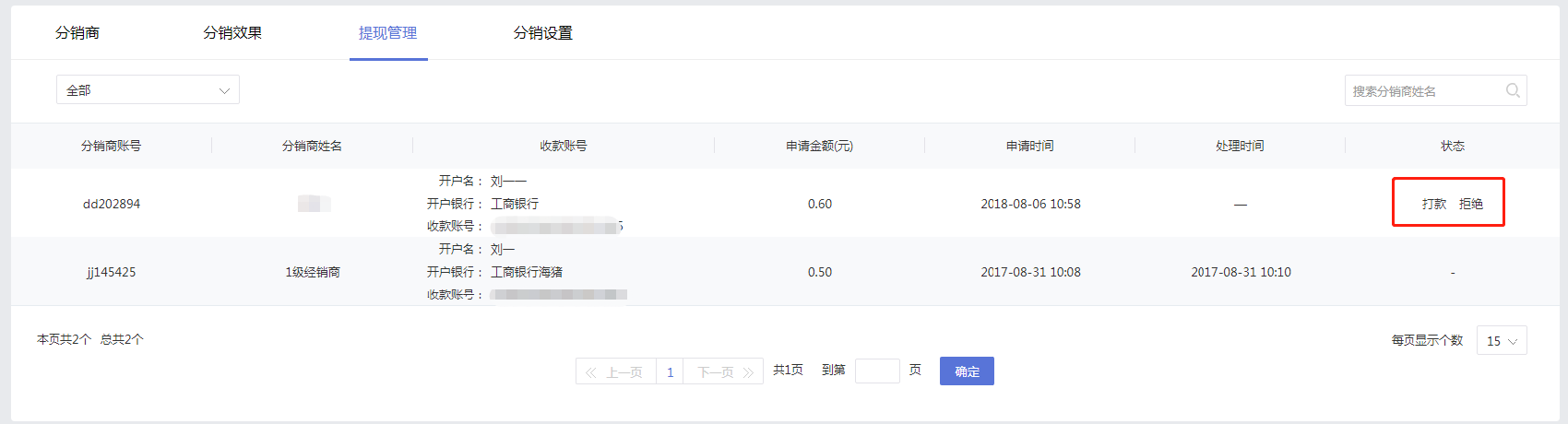Expand the 全部 status filter dropdown
This screenshot has width=1568, height=424.
click(x=148, y=89)
